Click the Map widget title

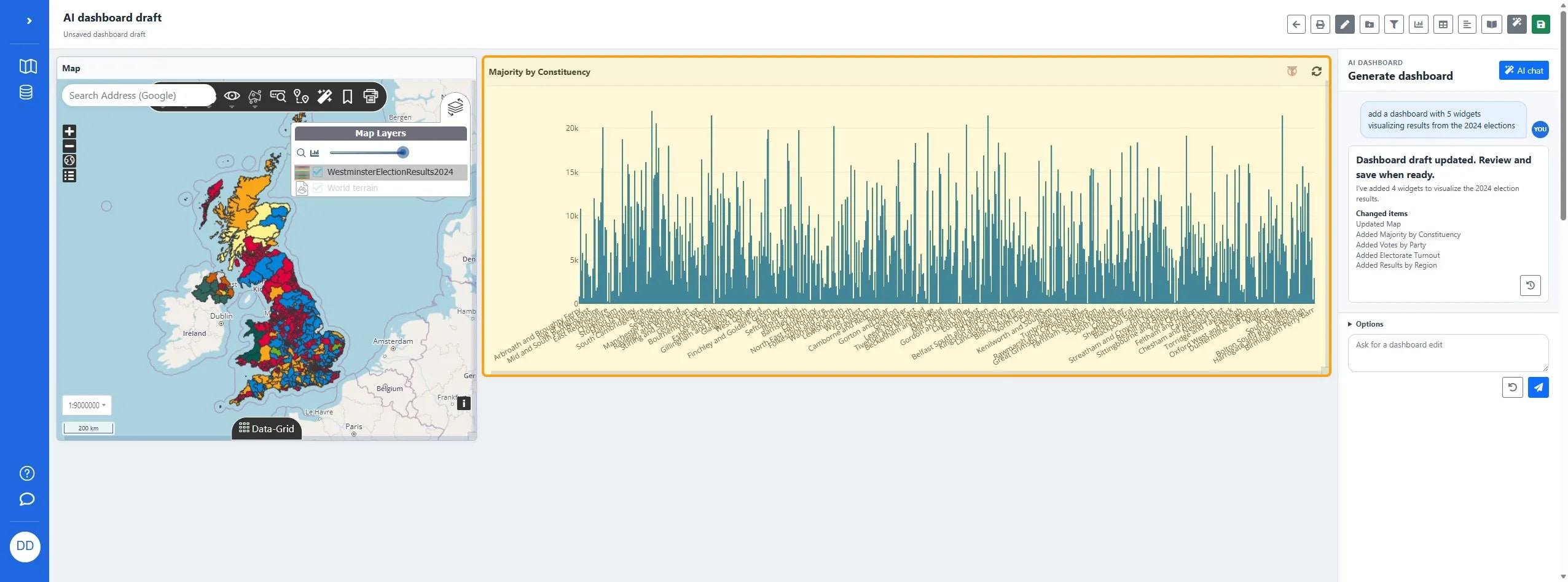[71, 68]
